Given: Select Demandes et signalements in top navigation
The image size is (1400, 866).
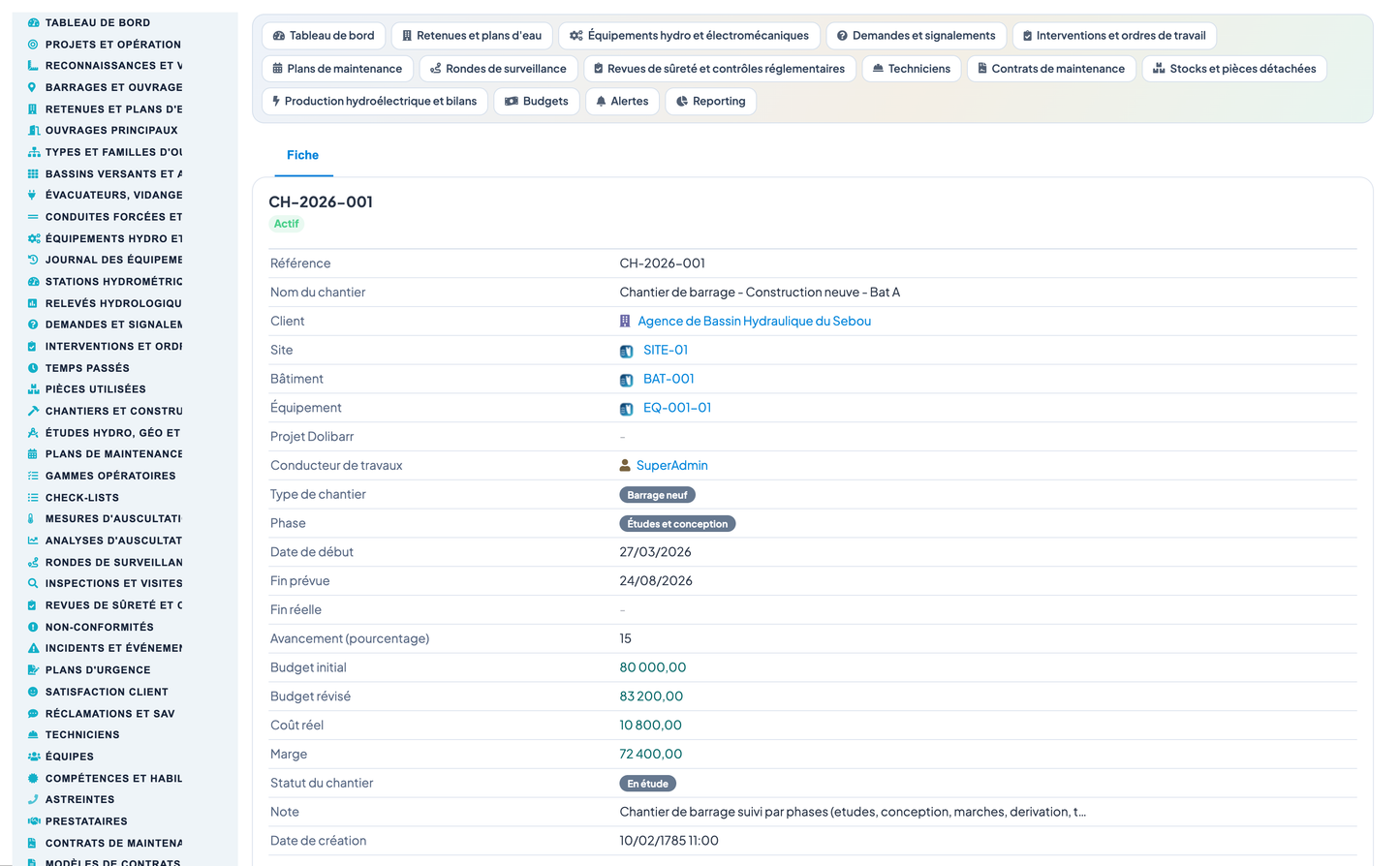Looking at the screenshot, I should tap(916, 36).
